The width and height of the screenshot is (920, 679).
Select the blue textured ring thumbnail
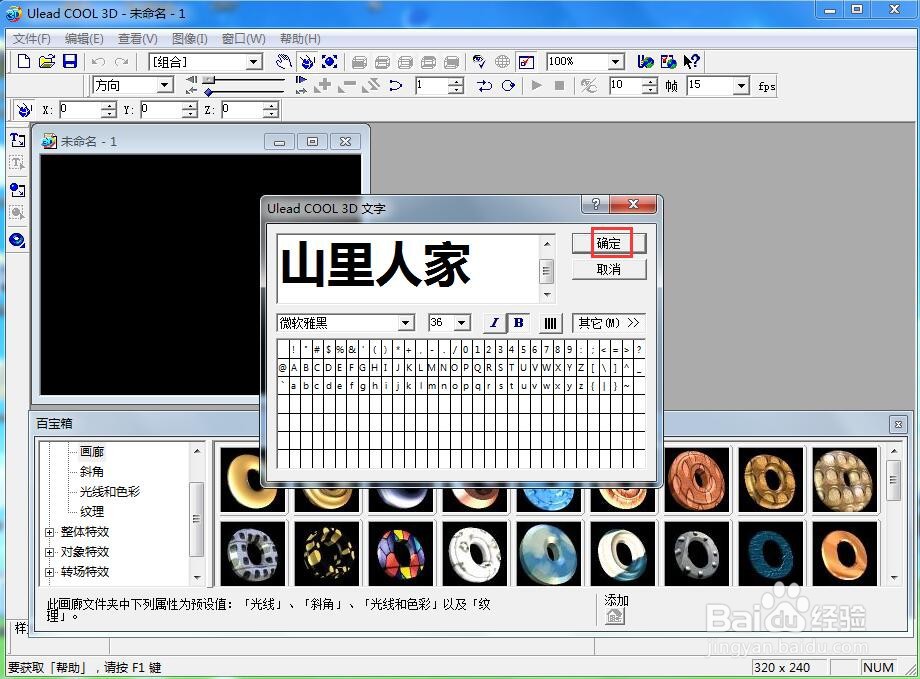tap(770, 553)
